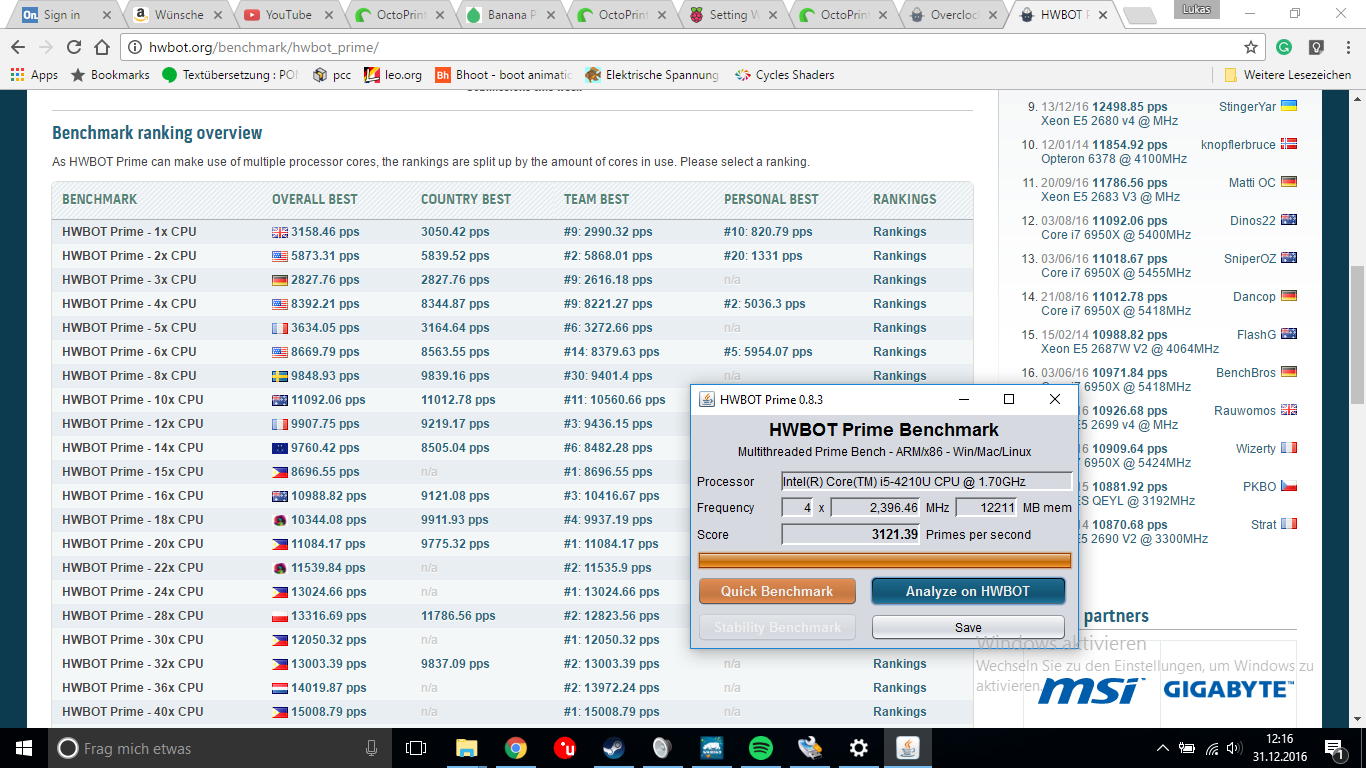Open Task View on the taskbar

416,748
